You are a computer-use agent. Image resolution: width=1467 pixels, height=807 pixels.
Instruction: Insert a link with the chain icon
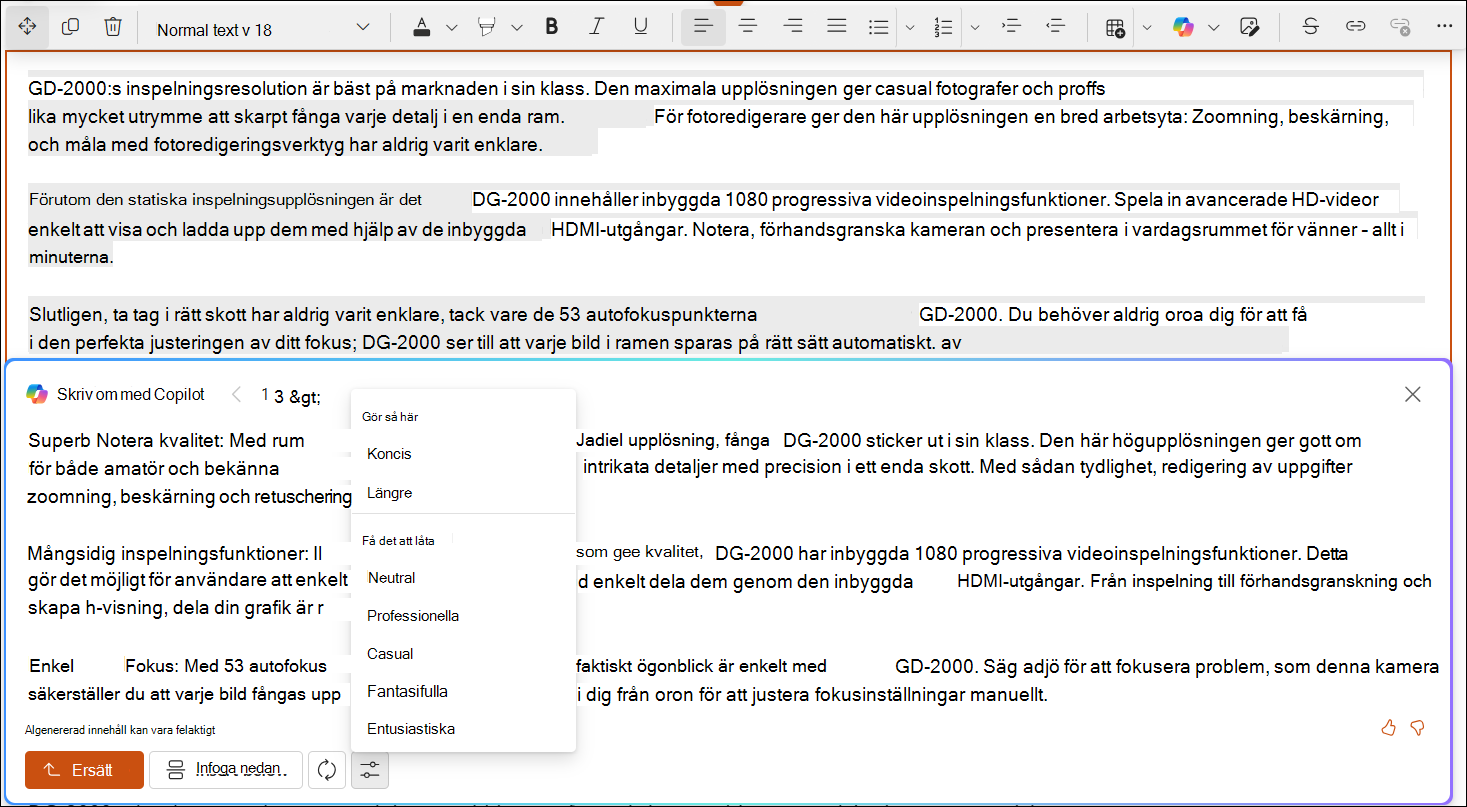[x=1355, y=27]
